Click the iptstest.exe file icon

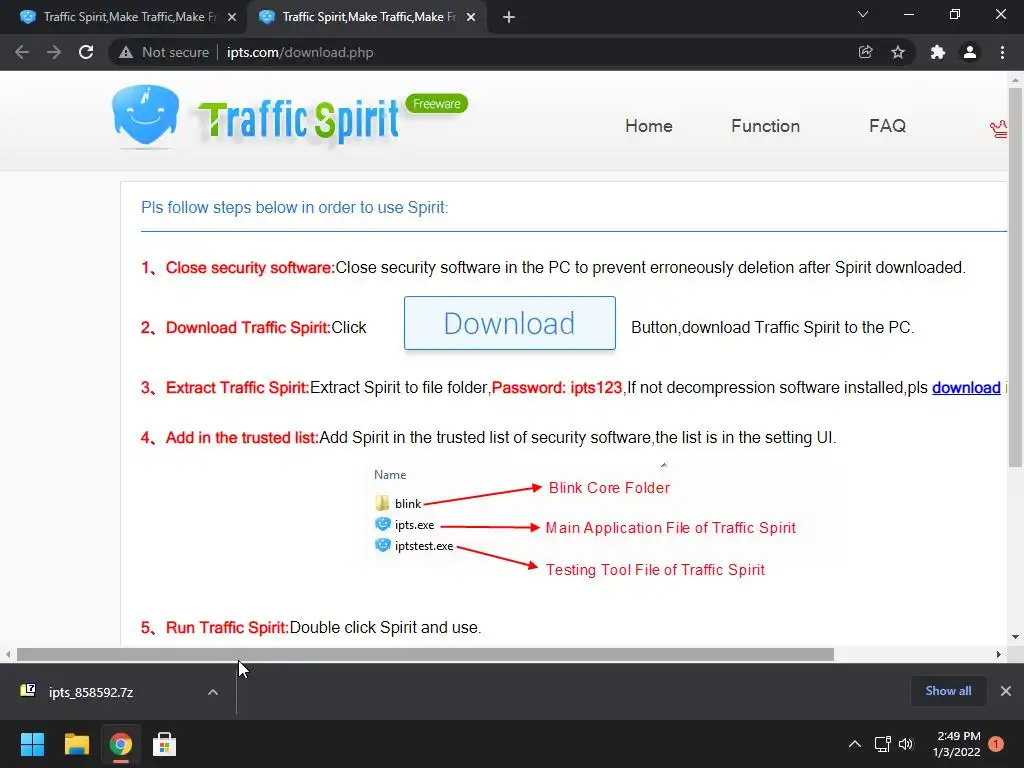pos(383,545)
